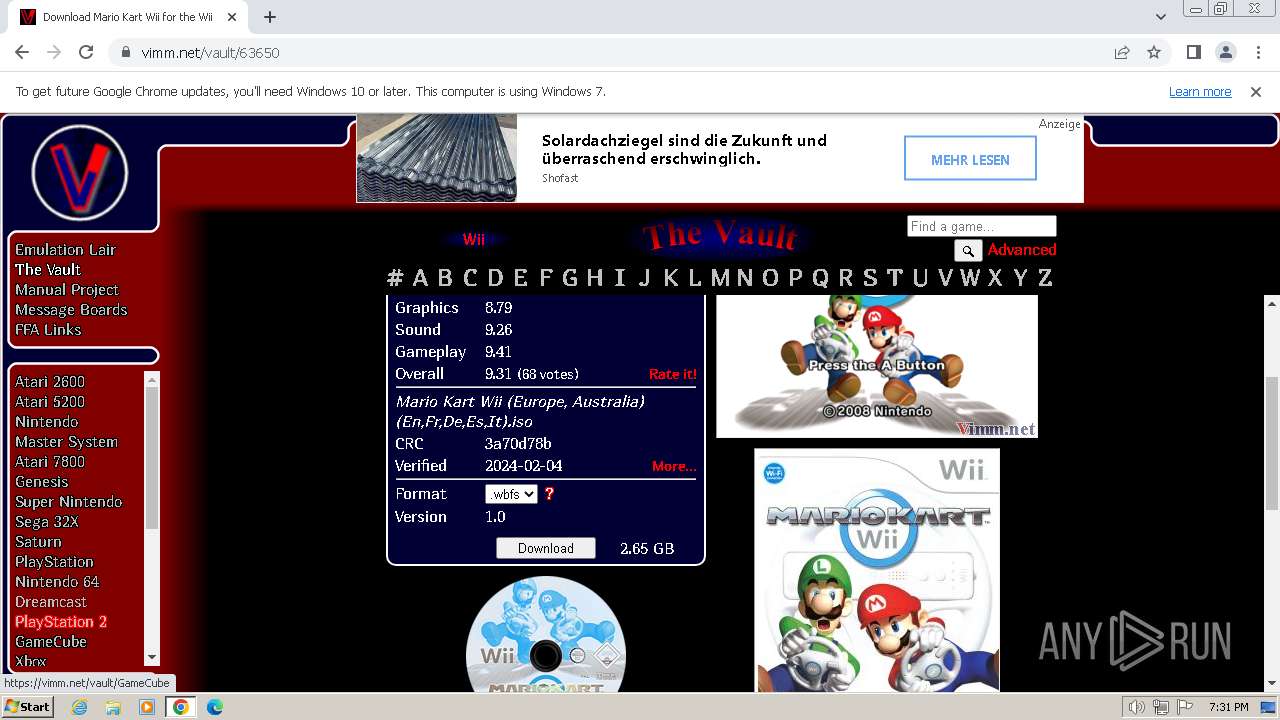Click the Wii system label in header
The width and height of the screenshot is (1280, 720).
click(x=474, y=240)
